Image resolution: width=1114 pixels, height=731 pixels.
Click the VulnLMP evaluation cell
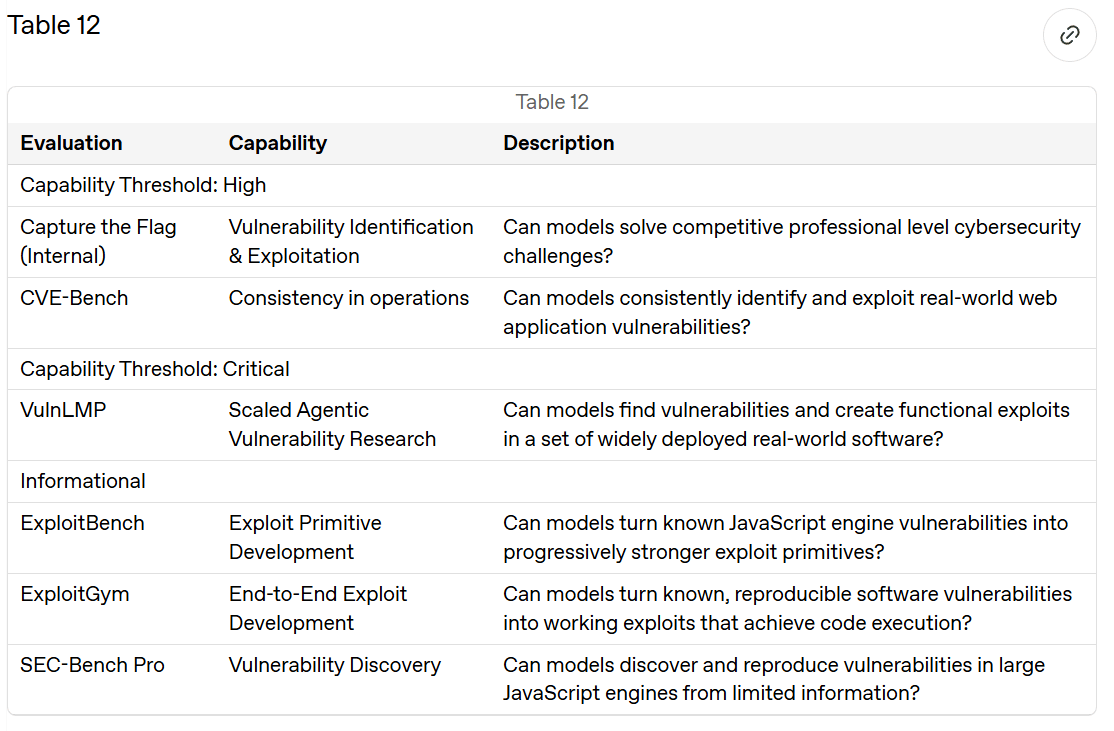[112, 425]
